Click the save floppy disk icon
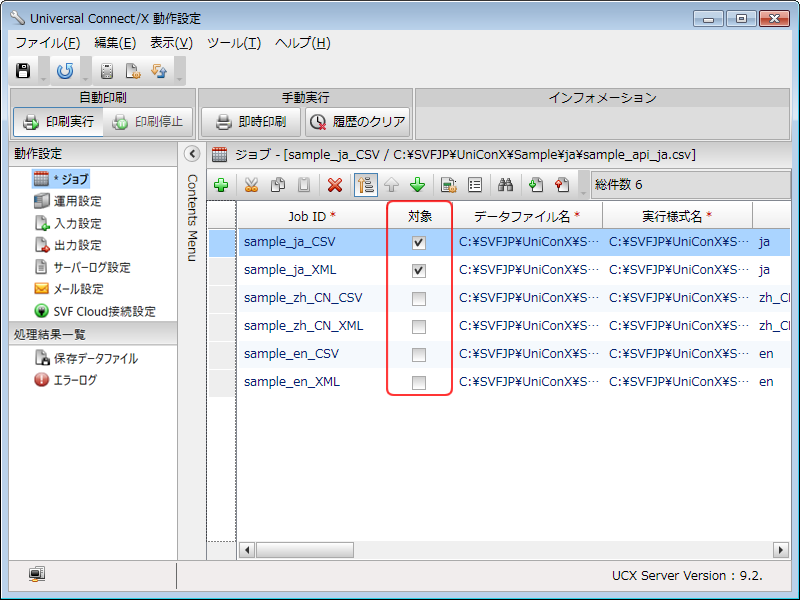This screenshot has width=800, height=600. [23, 70]
